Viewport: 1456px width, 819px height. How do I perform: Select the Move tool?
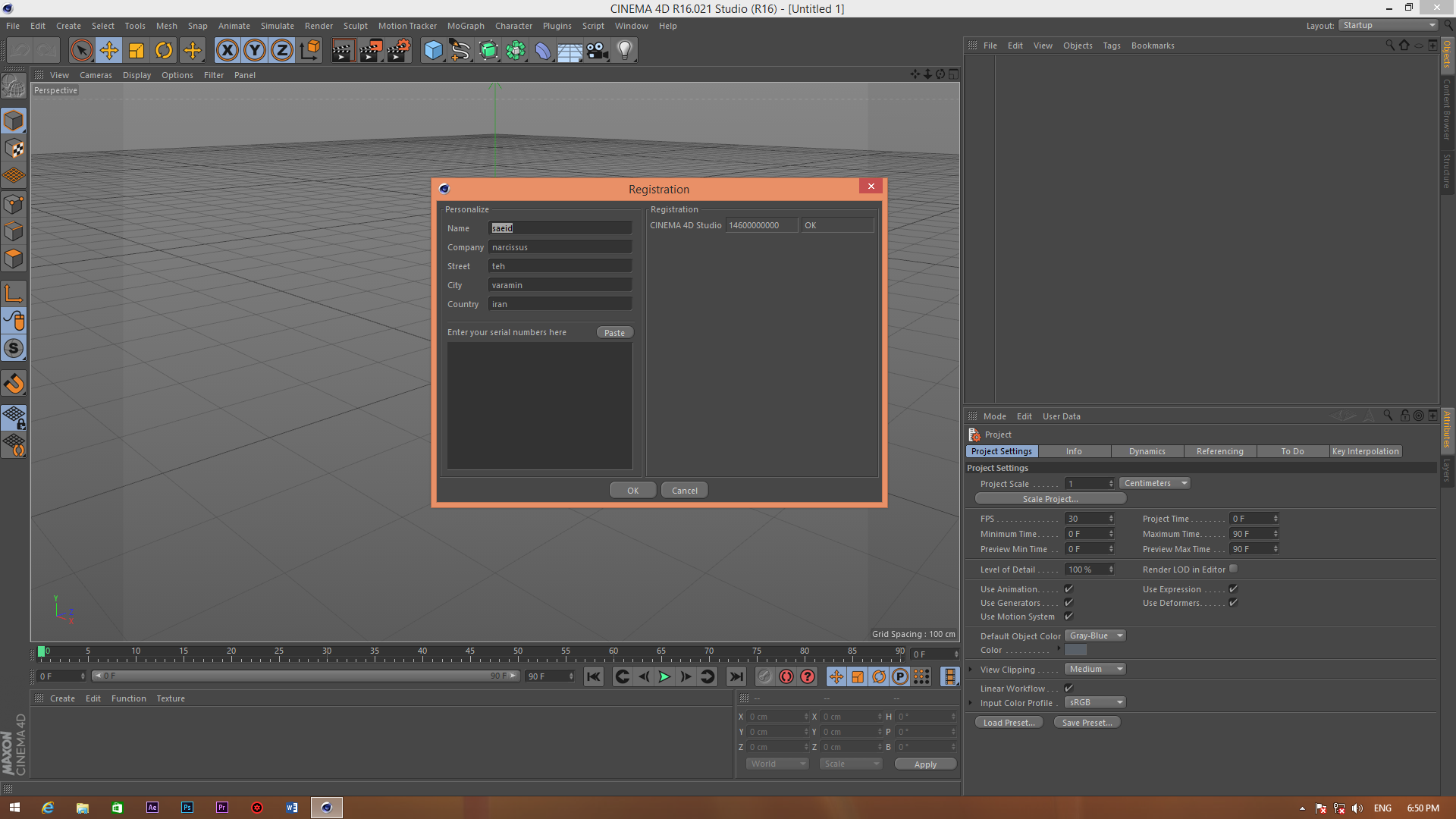109,51
